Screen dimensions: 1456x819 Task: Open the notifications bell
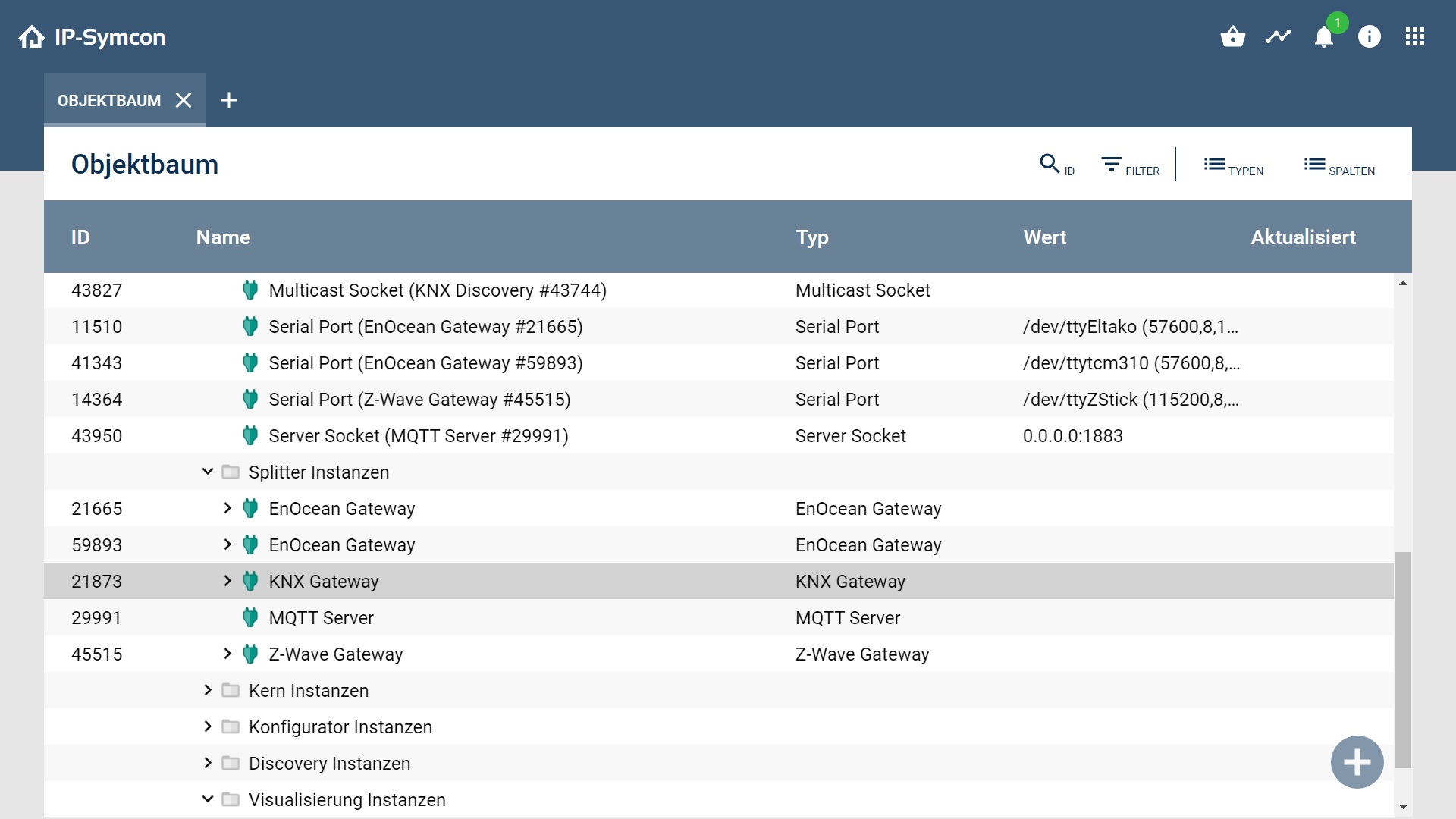[1324, 36]
